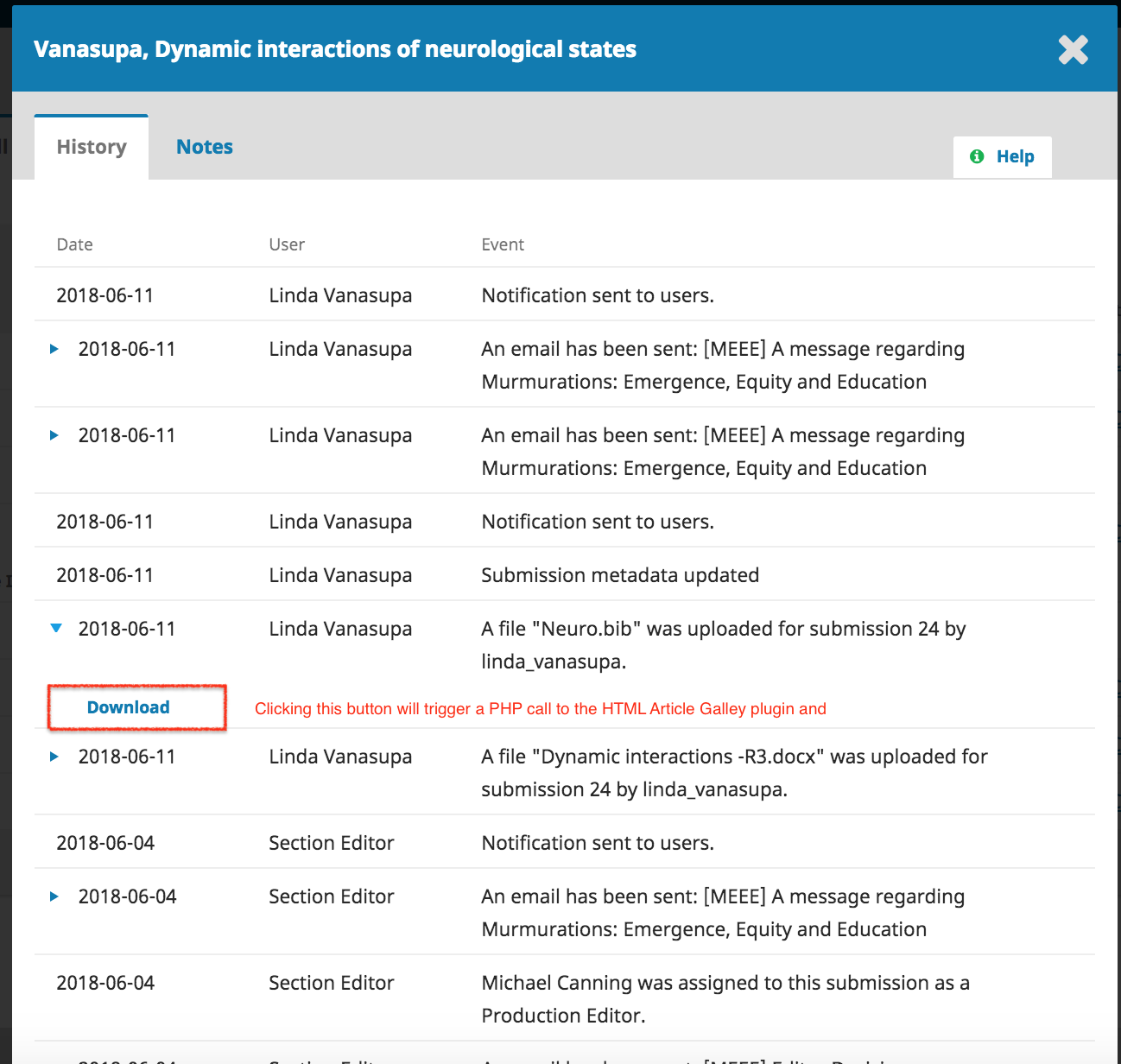Close the submission history dialog
Screen dimensions: 1121x1064
1073,50
